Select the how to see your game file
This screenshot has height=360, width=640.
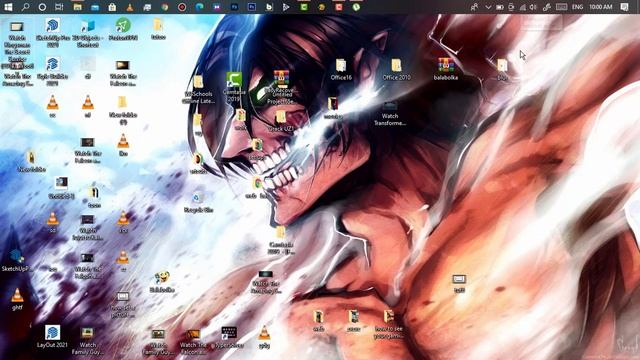point(389,325)
